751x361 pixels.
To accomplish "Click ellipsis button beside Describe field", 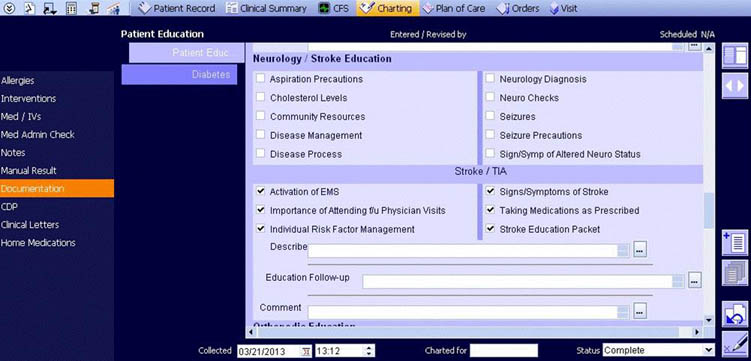I will [x=640, y=249].
